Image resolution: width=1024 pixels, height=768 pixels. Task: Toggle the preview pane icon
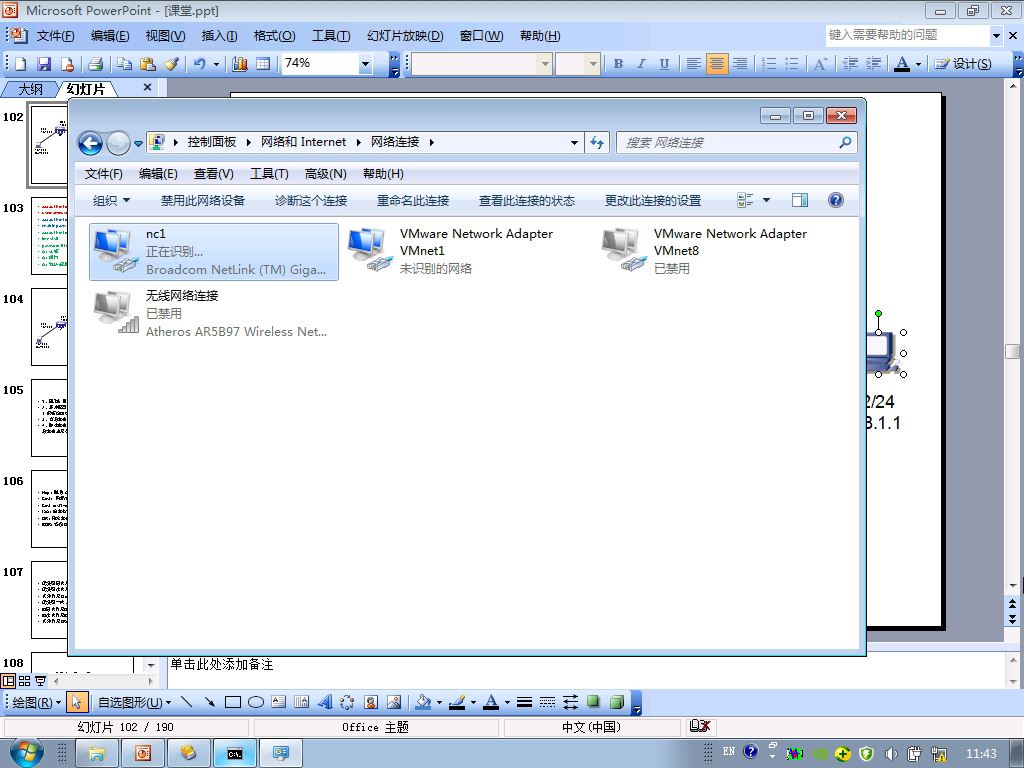[800, 200]
